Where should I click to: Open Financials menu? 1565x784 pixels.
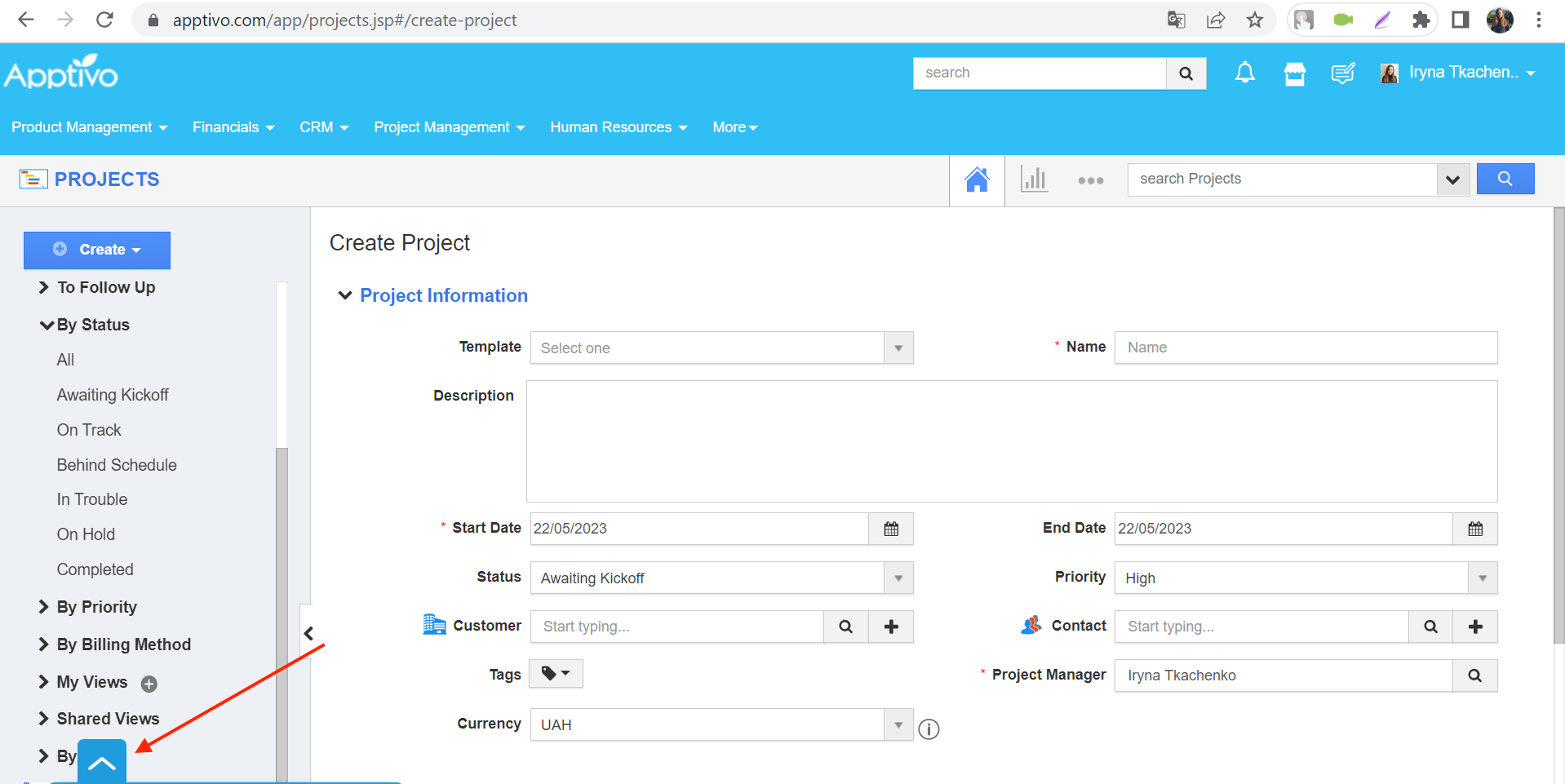point(233,127)
